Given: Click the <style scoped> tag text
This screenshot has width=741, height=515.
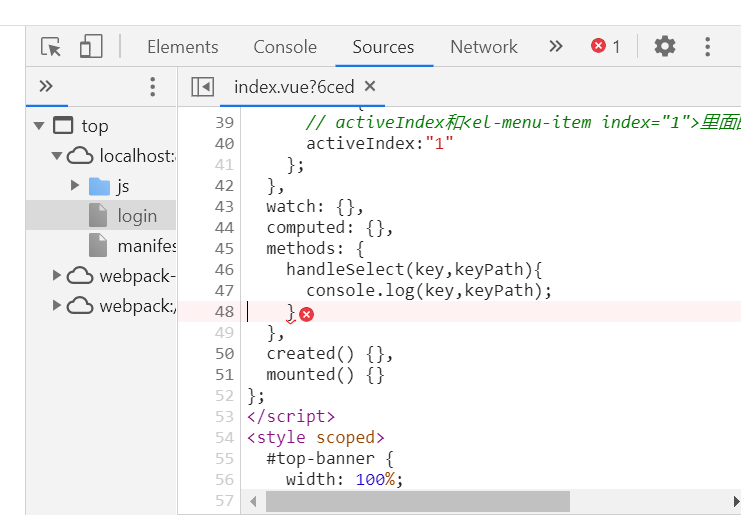Looking at the screenshot, I should click(316, 438).
